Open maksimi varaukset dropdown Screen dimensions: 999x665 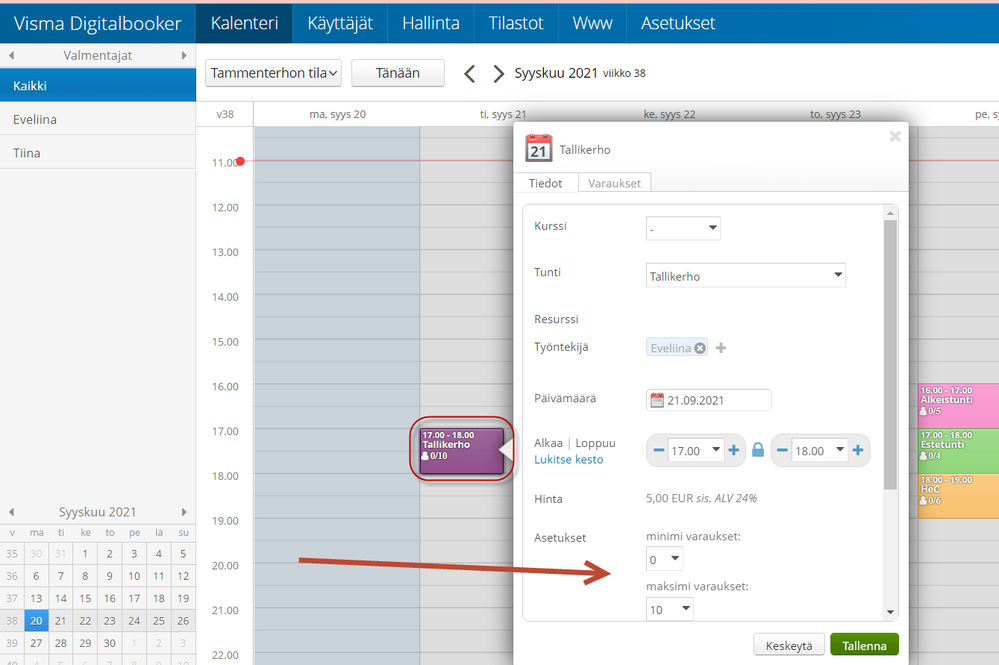[670, 609]
